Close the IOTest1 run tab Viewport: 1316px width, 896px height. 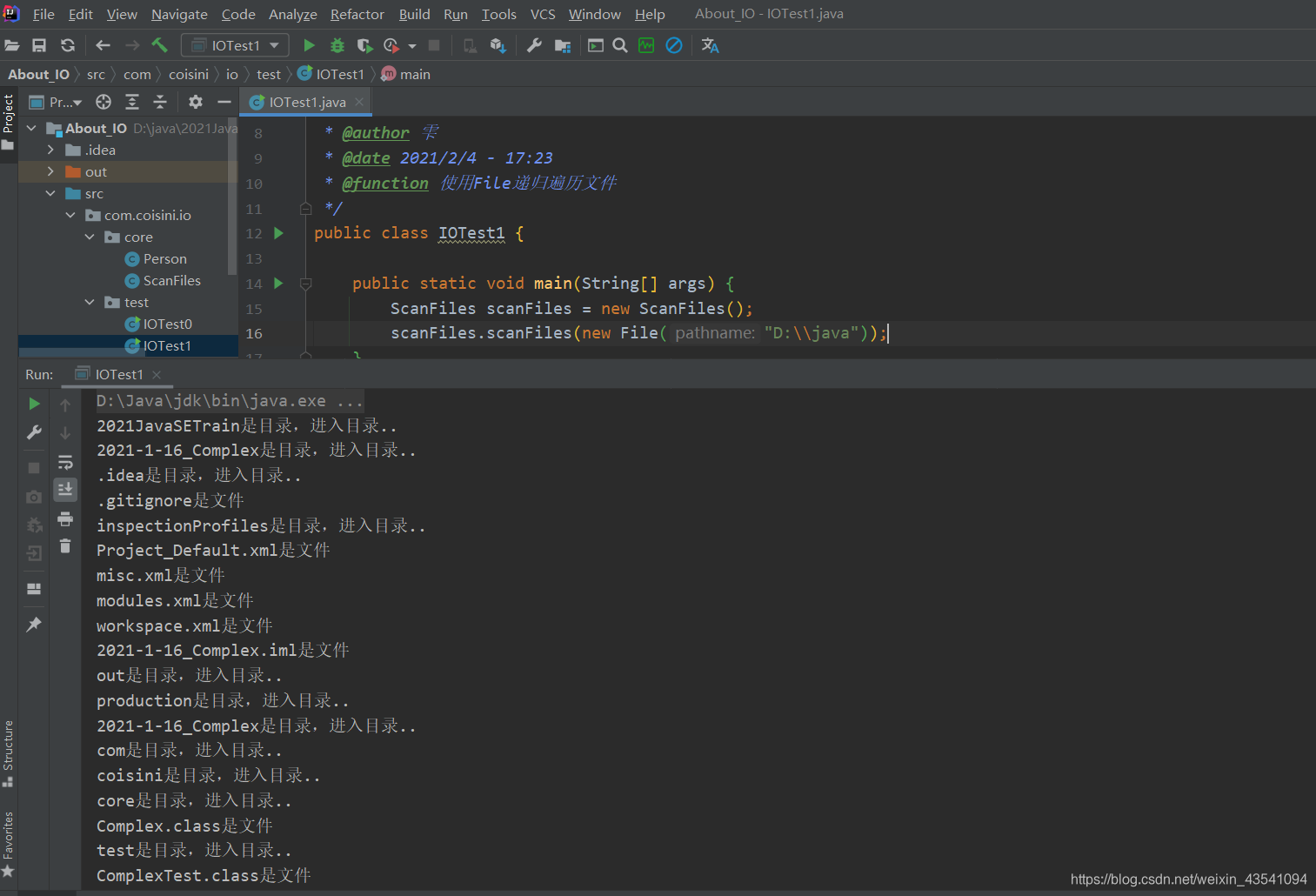[x=157, y=375]
